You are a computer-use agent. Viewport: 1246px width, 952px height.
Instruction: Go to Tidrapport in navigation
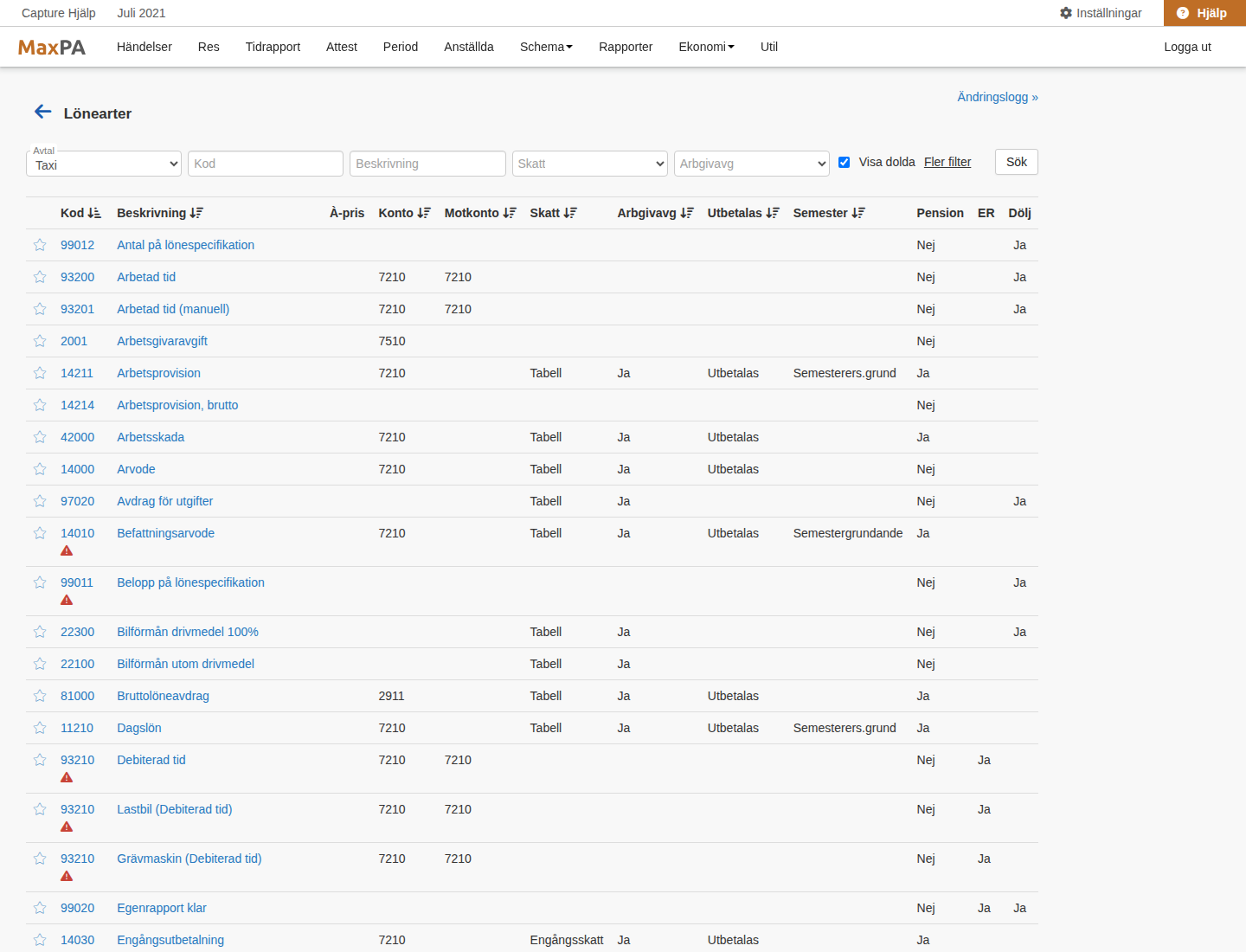point(273,47)
